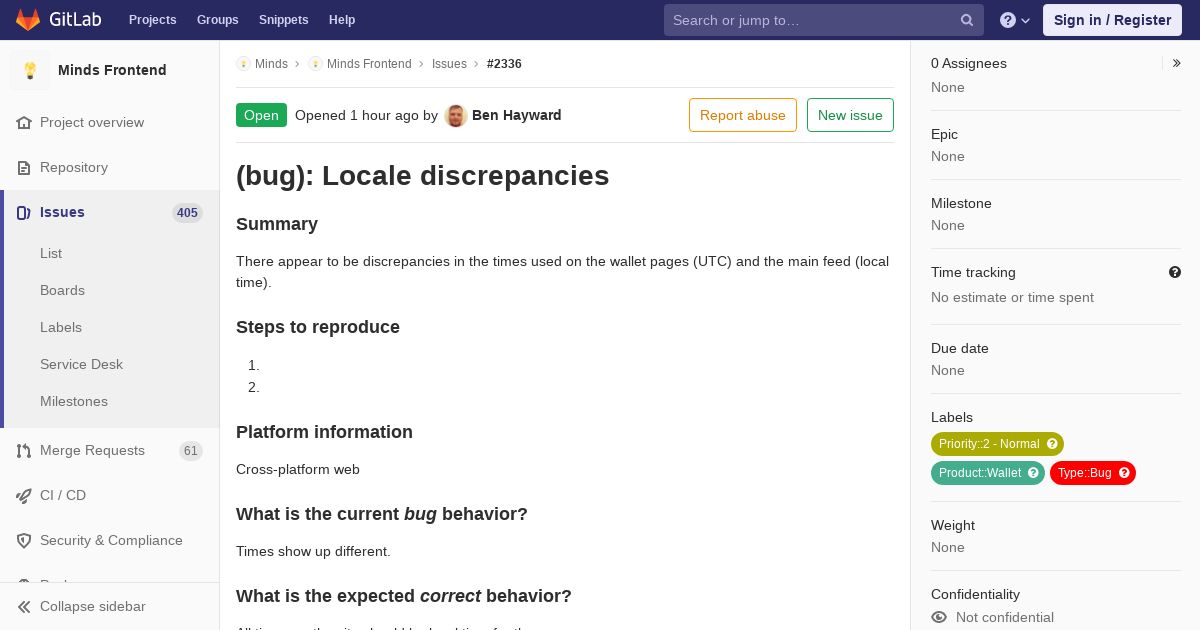Screen dimensions: 1200x630
Task: Open the Groups menu
Action: click(218, 20)
